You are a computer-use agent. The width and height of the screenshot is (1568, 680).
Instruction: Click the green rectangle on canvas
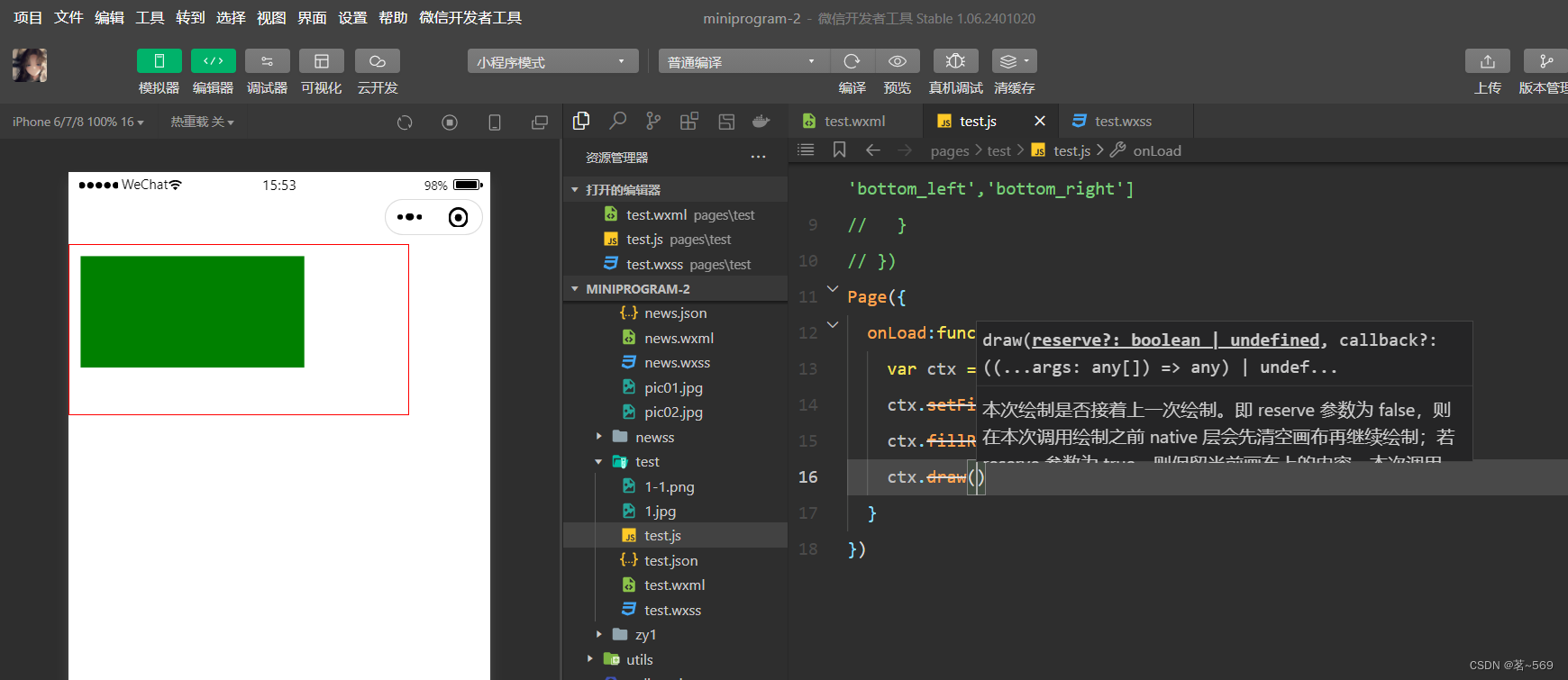pos(192,312)
